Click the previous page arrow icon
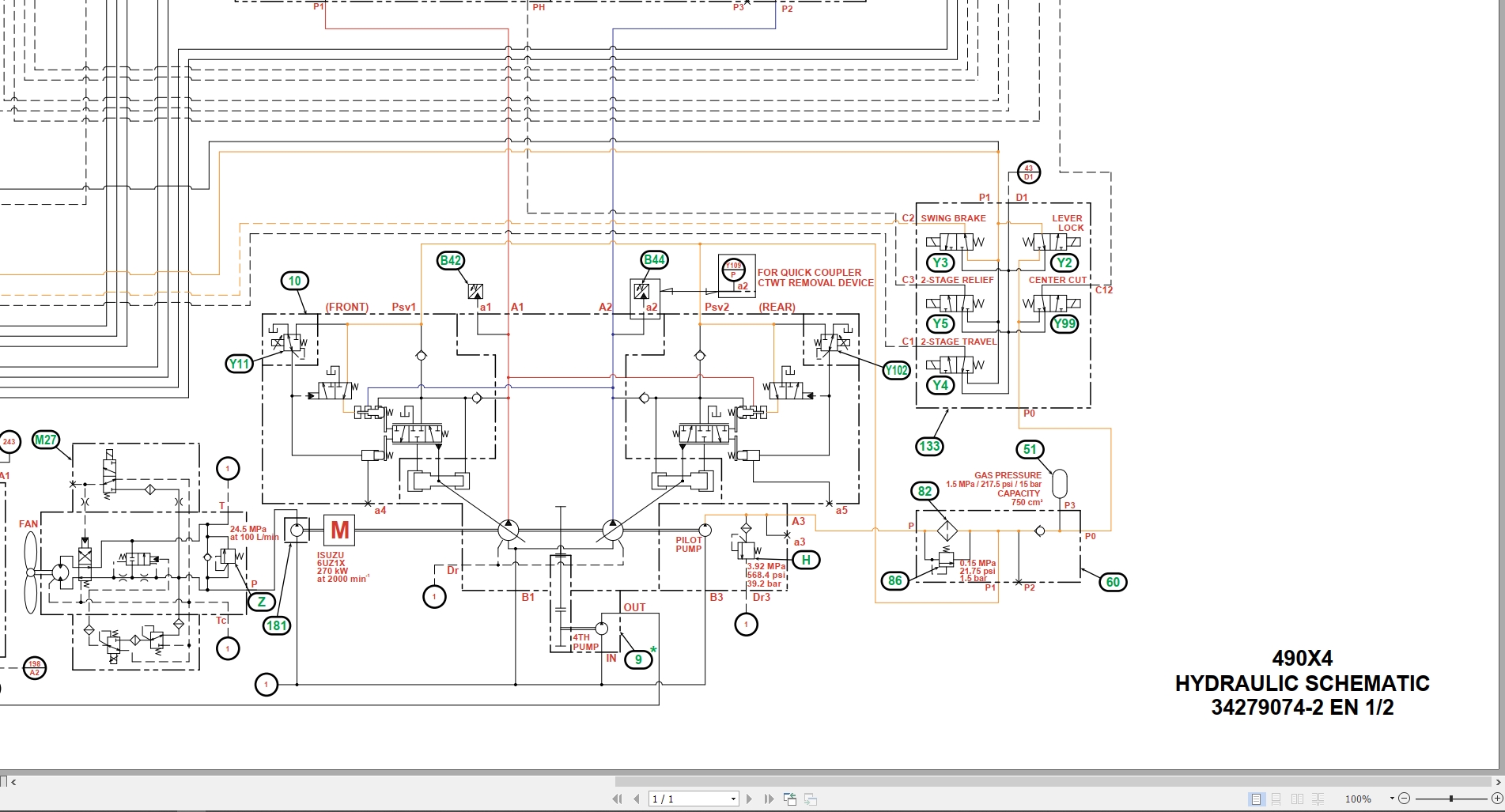Image resolution: width=1505 pixels, height=812 pixels. [x=637, y=799]
